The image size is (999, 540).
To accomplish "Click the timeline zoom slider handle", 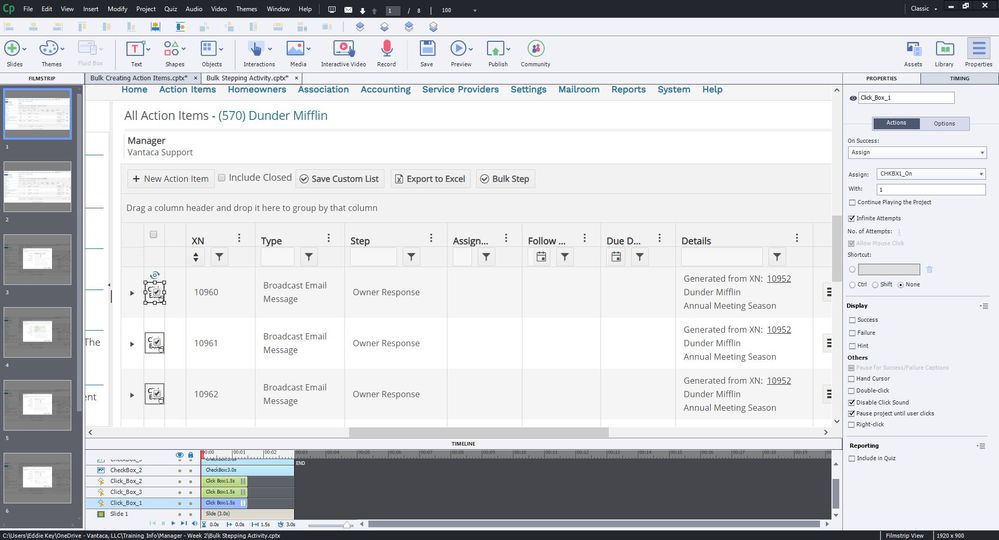I will [x=346, y=525].
